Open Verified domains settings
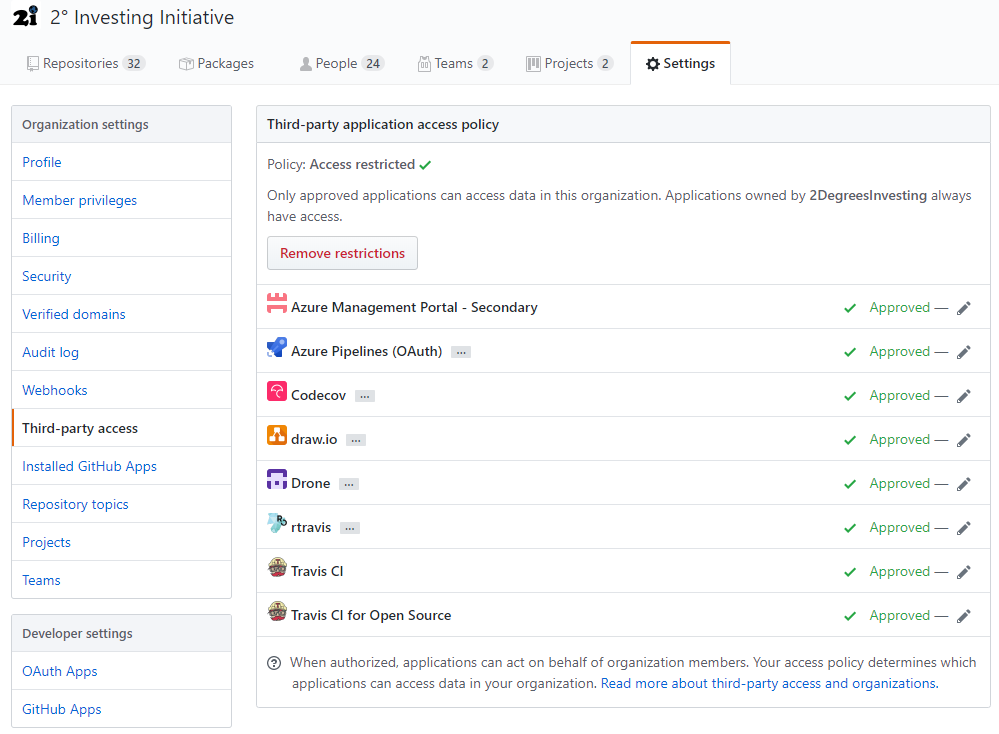999x734 pixels. (121, 315)
